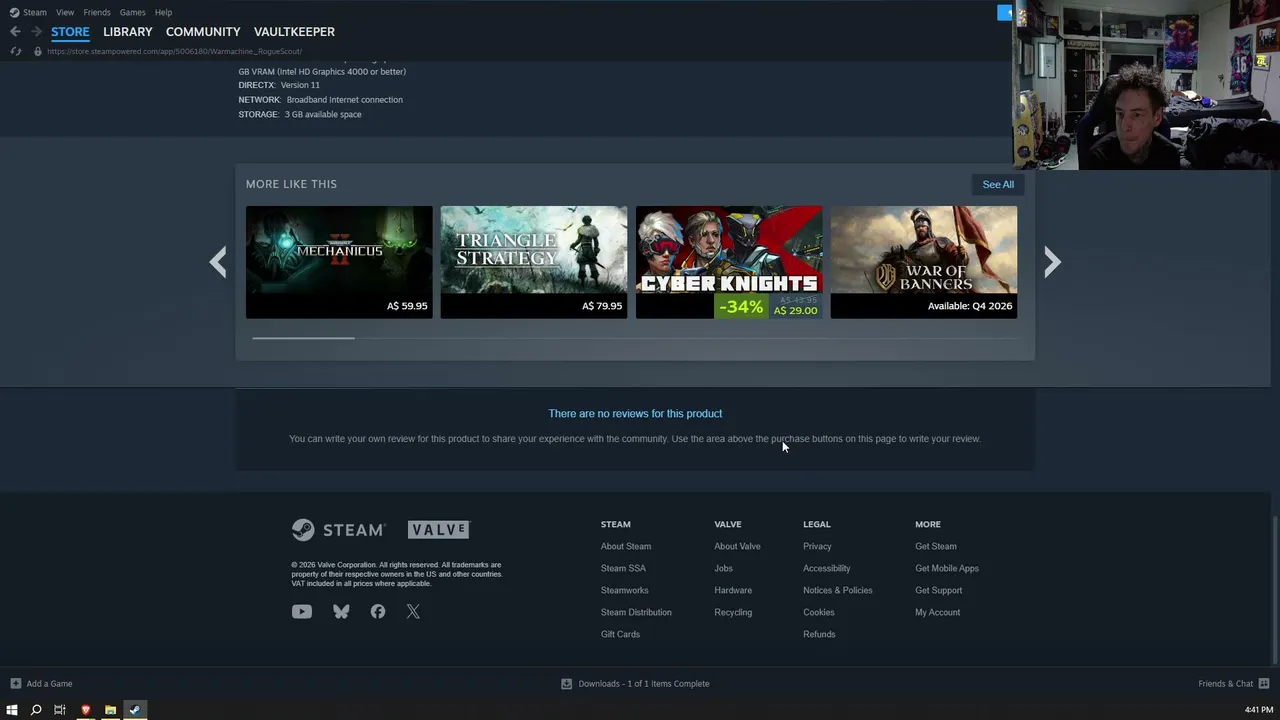Open the Steam Distribution link
This screenshot has height=720, width=1280.
[x=636, y=612]
